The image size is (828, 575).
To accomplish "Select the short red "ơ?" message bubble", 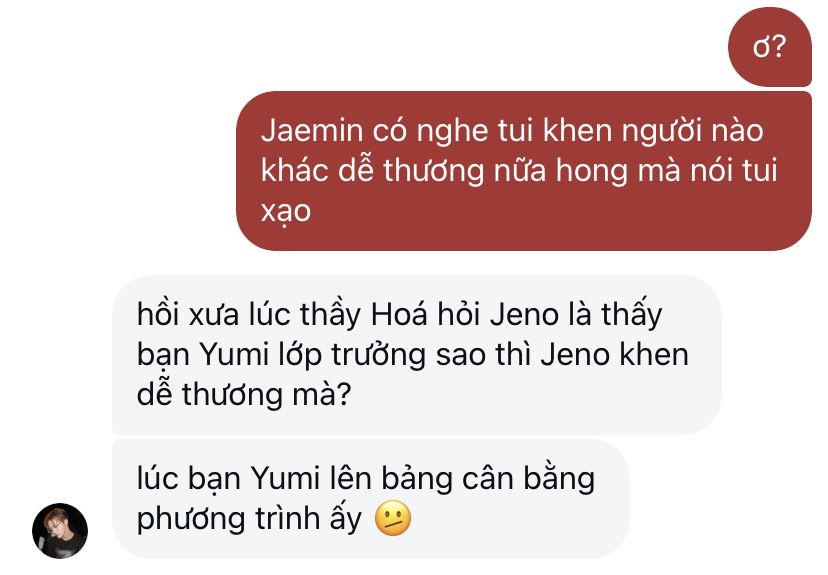I will click(769, 47).
